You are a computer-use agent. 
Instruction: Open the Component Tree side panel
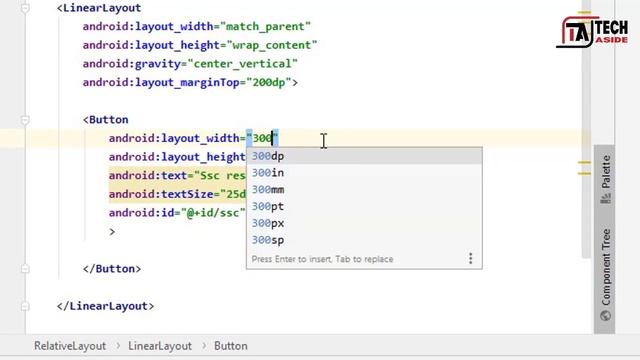pos(606,274)
